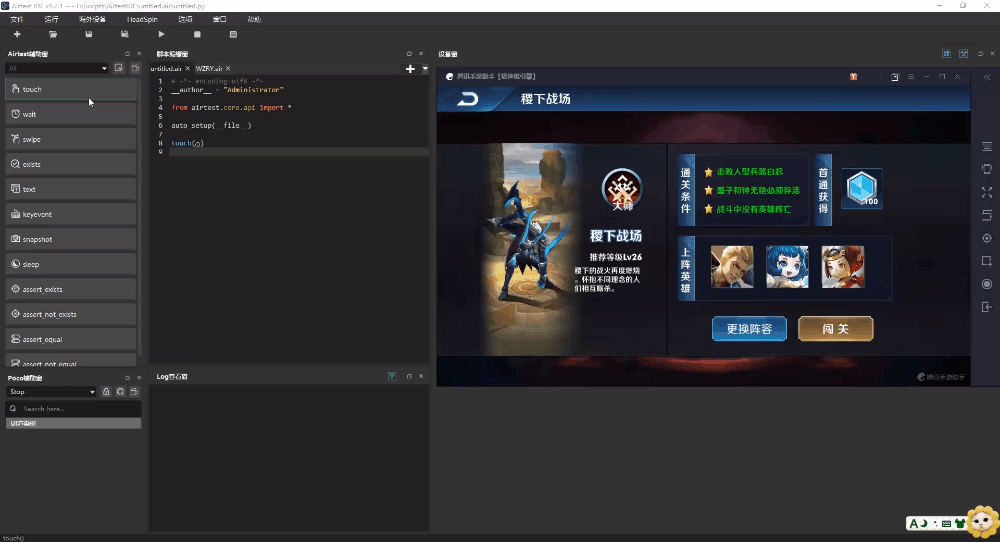Click the Save all toolbar icon
This screenshot has width=1000, height=542.
pyautogui.click(x=124, y=34)
